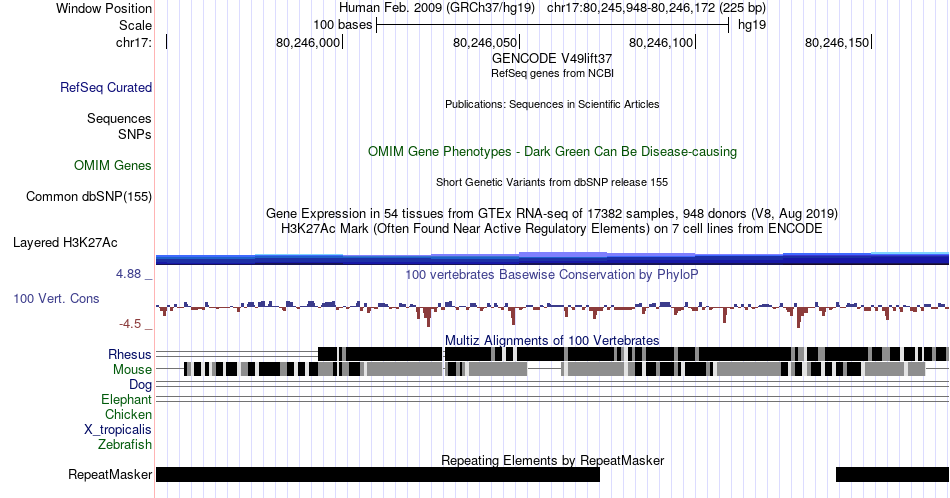The image size is (950, 498).
Task: Click the OMIM Gene Phenotypes track title
Action: [x=552, y=151]
